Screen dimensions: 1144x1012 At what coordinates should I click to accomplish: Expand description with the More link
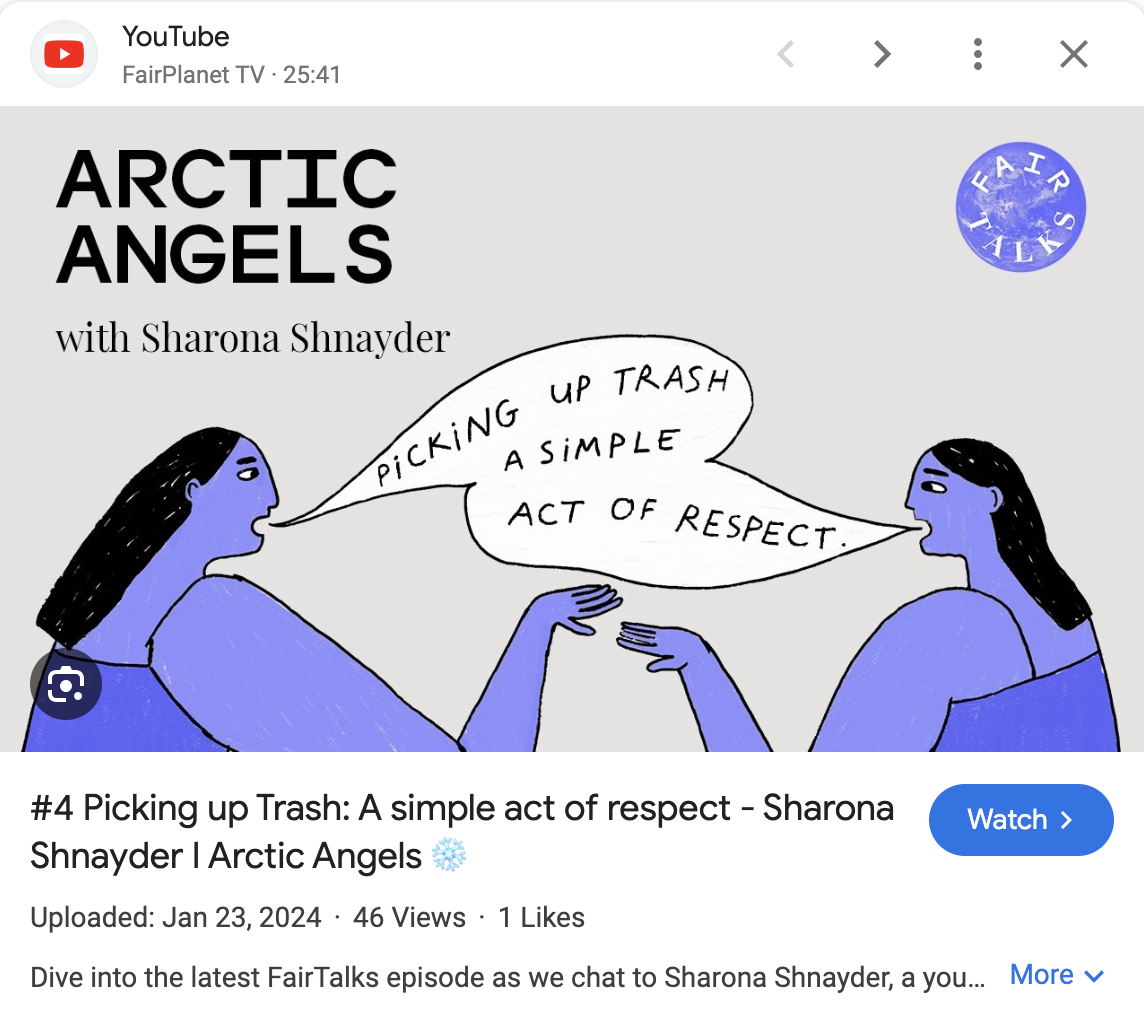click(1041, 975)
